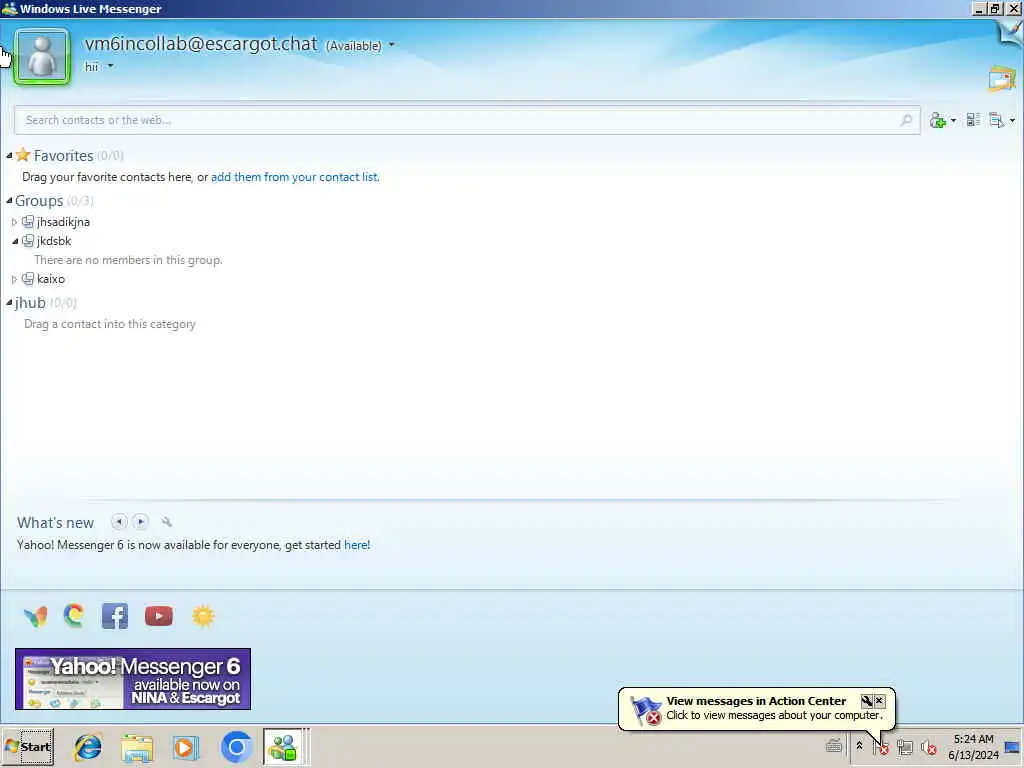
Task: Click the muted volume tray icon
Action: [x=928, y=746]
